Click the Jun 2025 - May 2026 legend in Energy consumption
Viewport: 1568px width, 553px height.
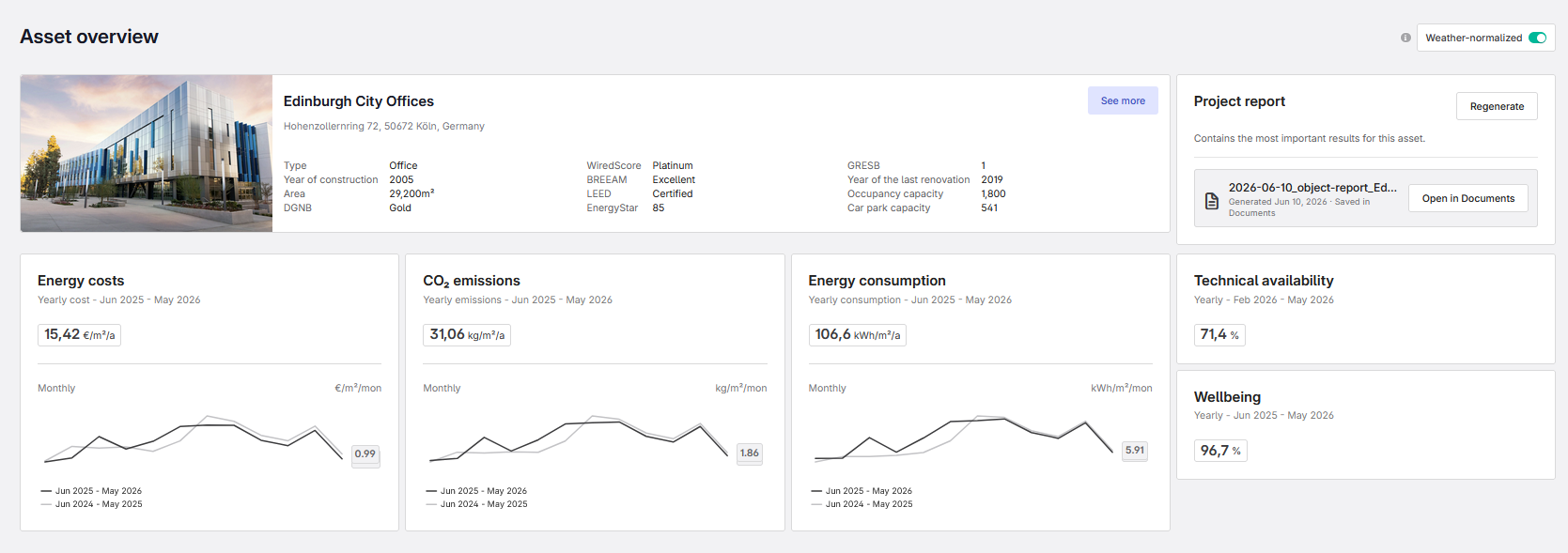tap(862, 491)
